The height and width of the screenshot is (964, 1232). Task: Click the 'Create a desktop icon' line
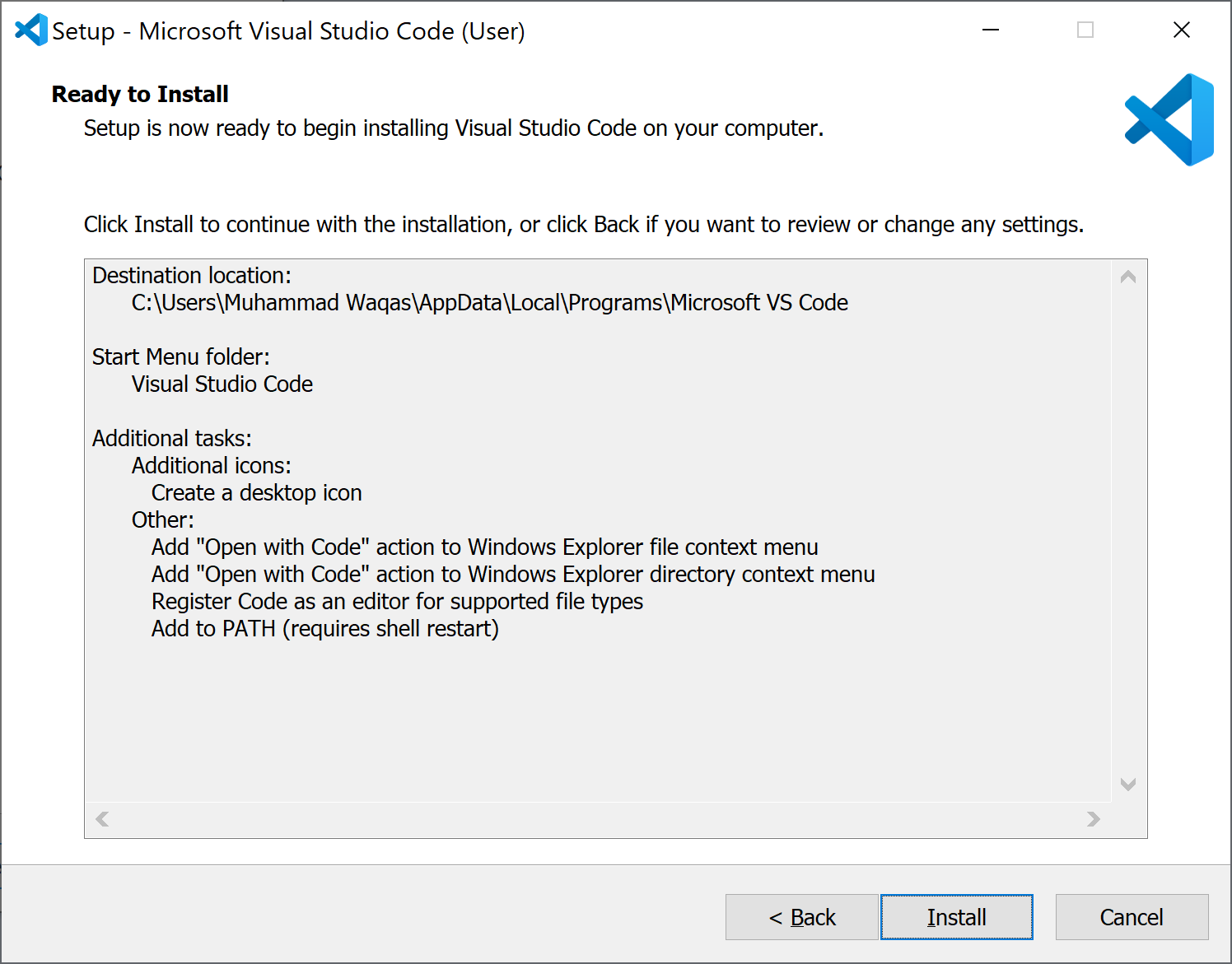click(257, 493)
